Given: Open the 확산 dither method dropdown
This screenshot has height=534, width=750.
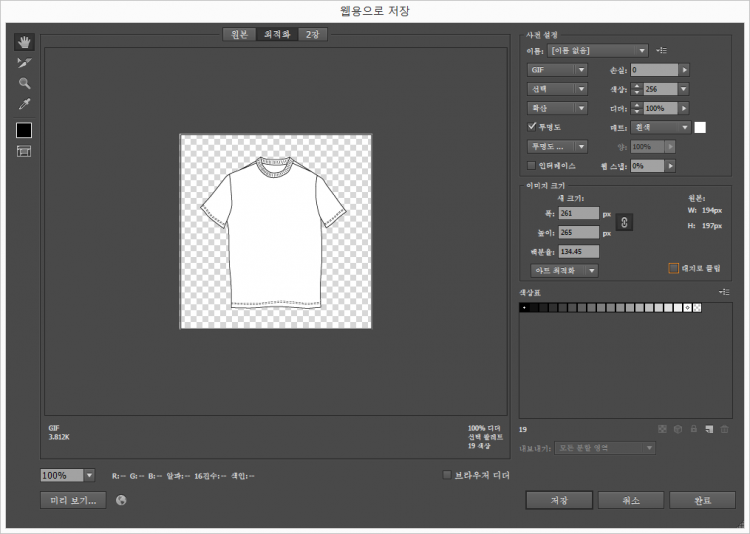Looking at the screenshot, I should (x=557, y=108).
